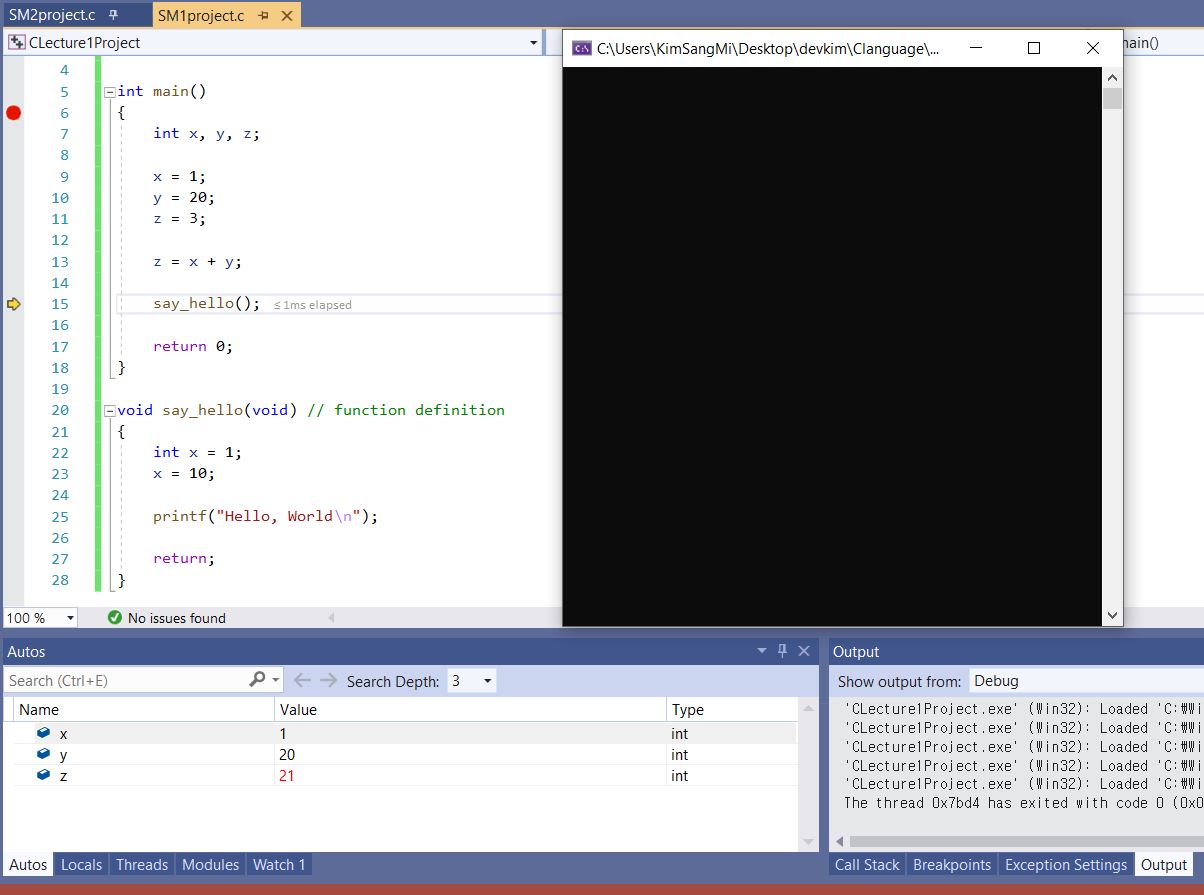Click the Type column header in Autos
This screenshot has width=1204, height=895.
coord(732,709)
